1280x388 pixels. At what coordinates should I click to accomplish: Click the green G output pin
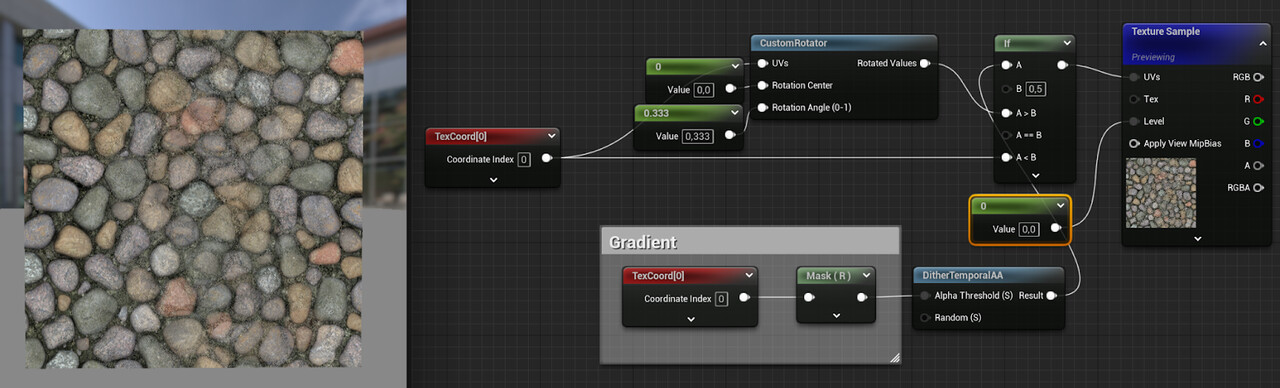pos(1260,121)
